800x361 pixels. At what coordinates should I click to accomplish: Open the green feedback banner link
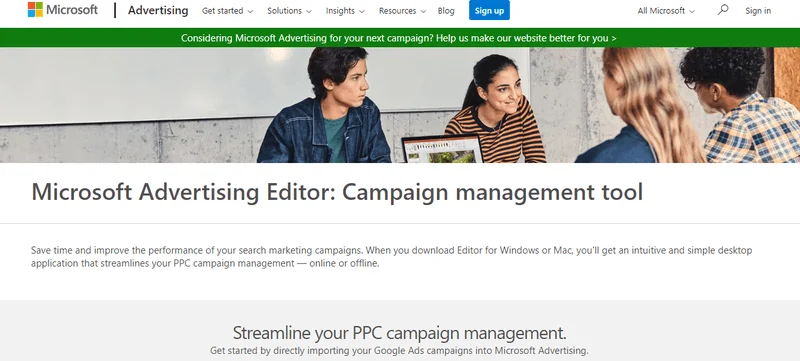[398, 38]
